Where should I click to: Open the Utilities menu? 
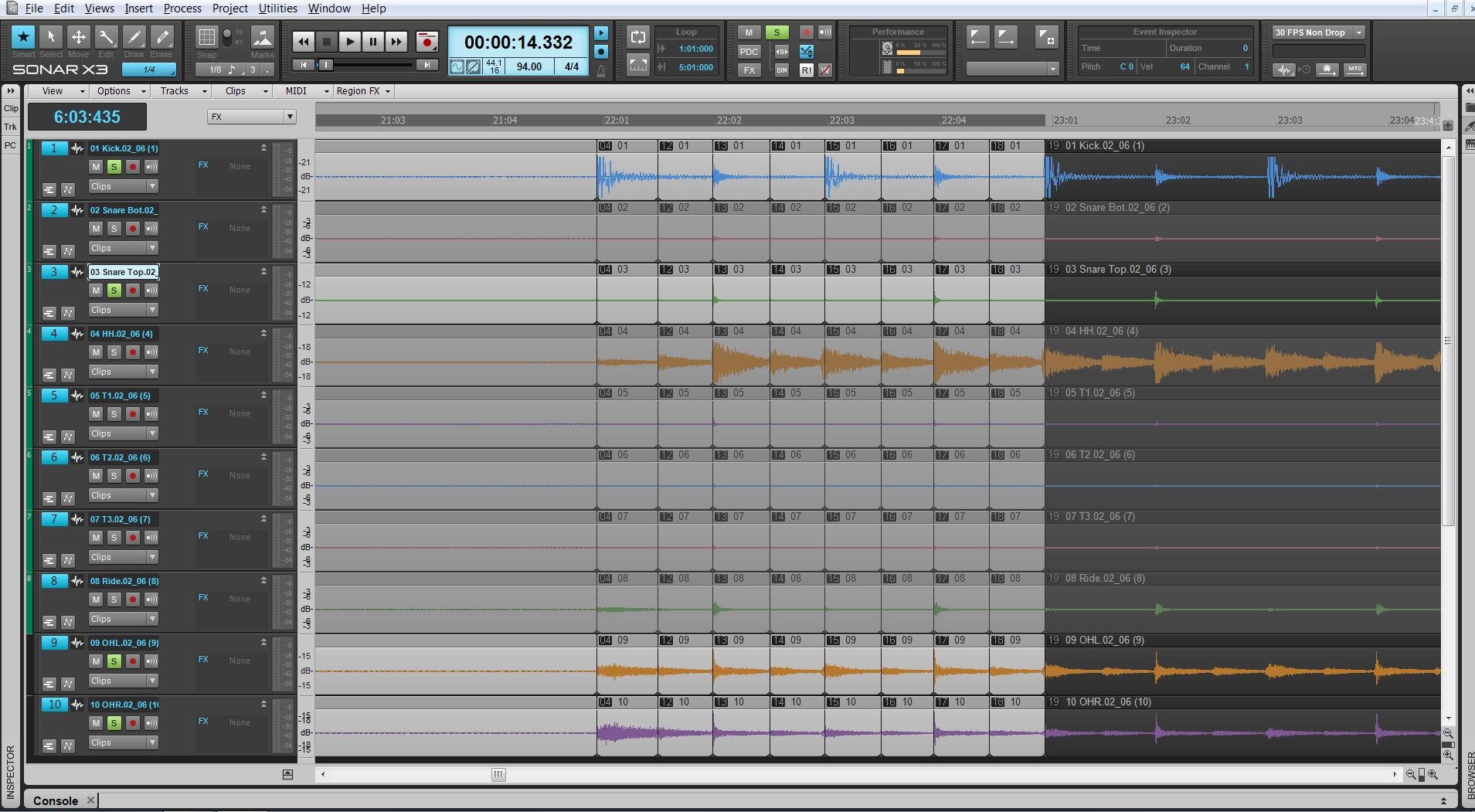[278, 8]
